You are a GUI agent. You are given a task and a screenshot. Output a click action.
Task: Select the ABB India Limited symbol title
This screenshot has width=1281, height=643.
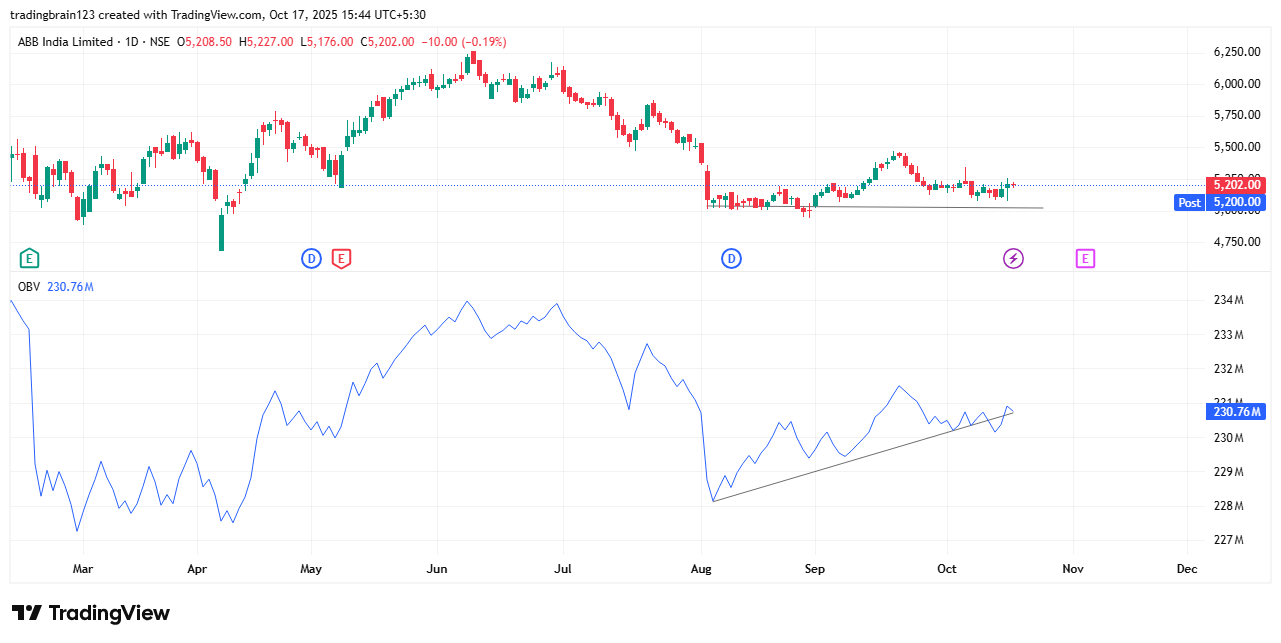point(64,42)
